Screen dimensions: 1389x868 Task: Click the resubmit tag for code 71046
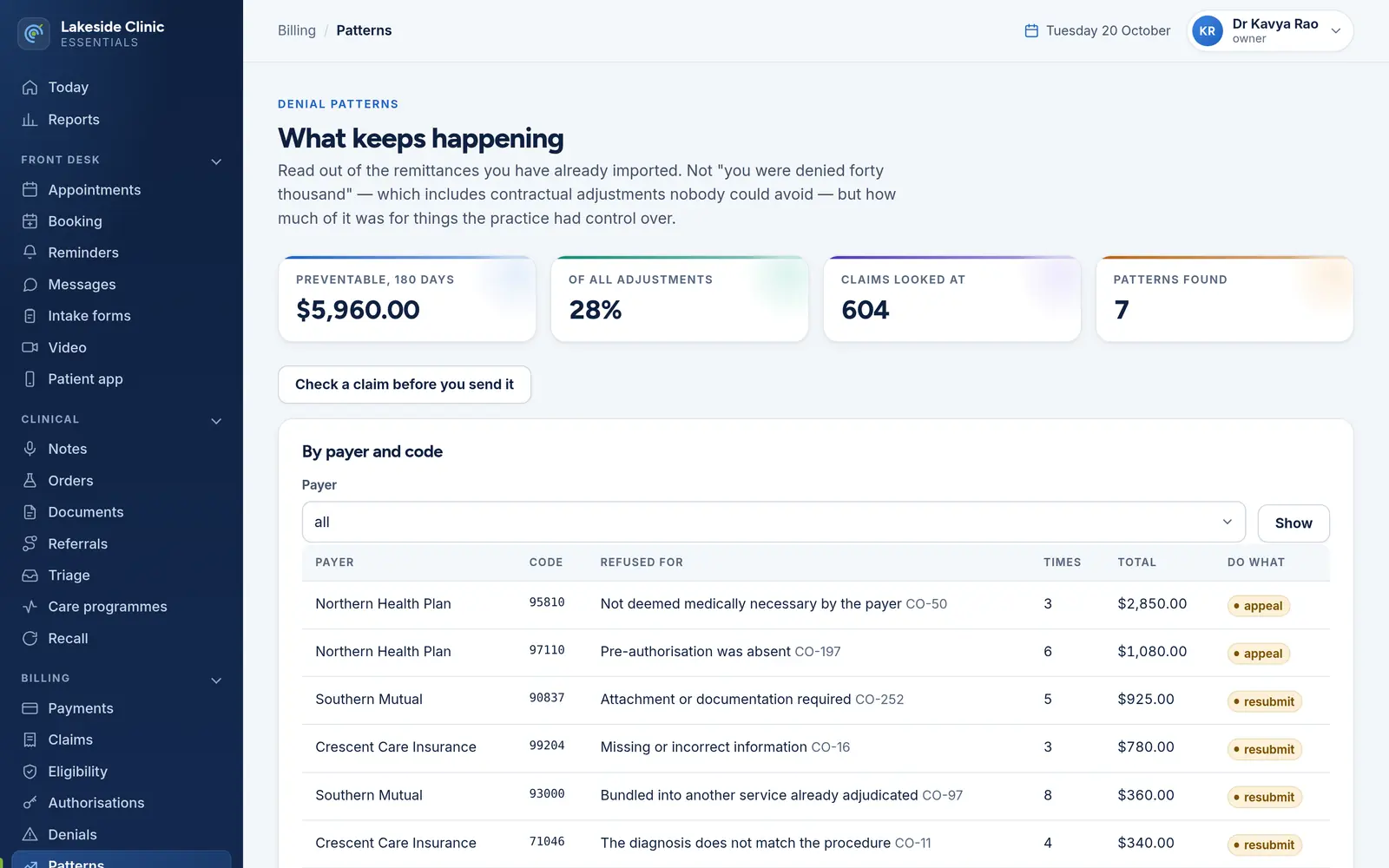click(1265, 845)
